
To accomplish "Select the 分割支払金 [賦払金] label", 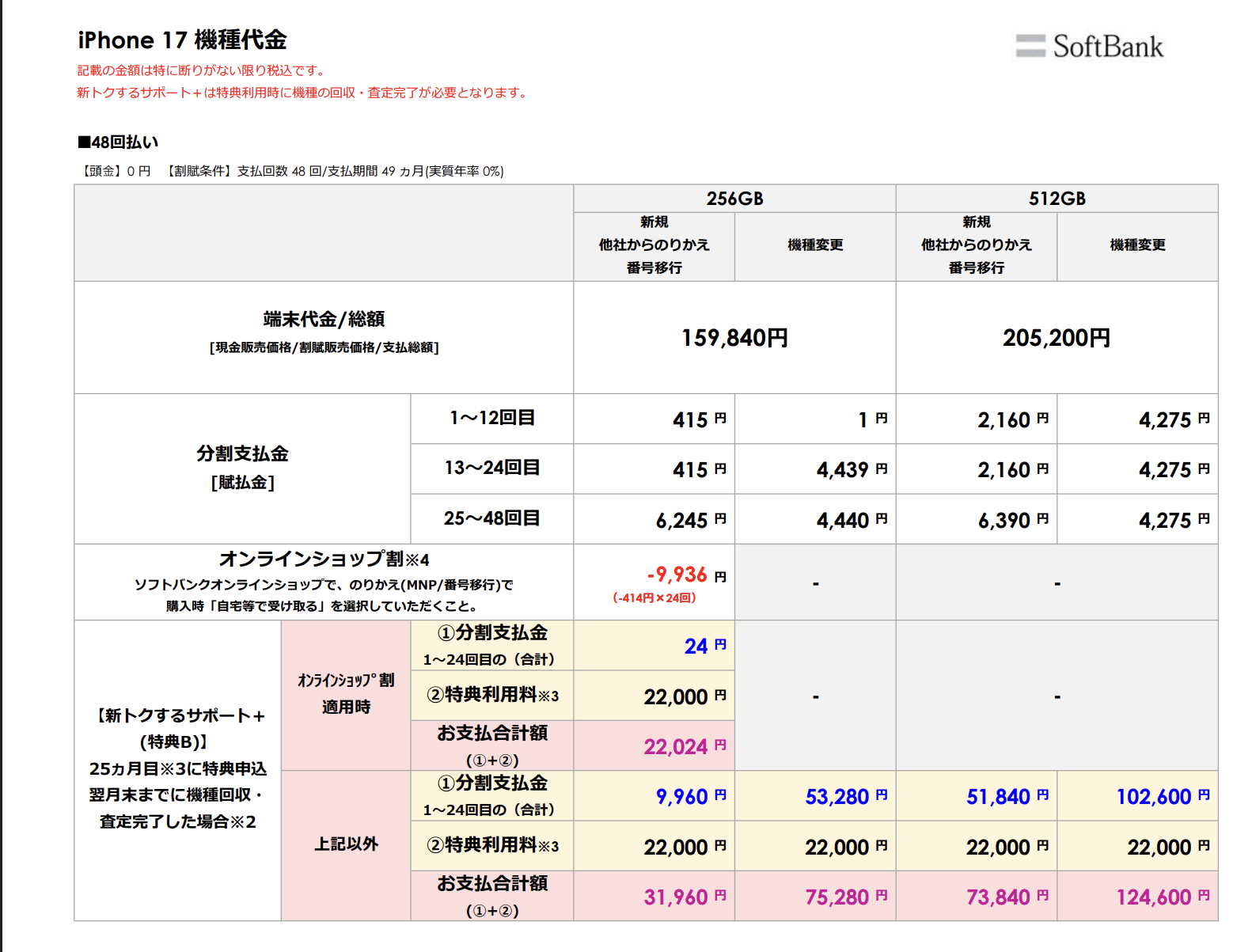I will point(242,467).
